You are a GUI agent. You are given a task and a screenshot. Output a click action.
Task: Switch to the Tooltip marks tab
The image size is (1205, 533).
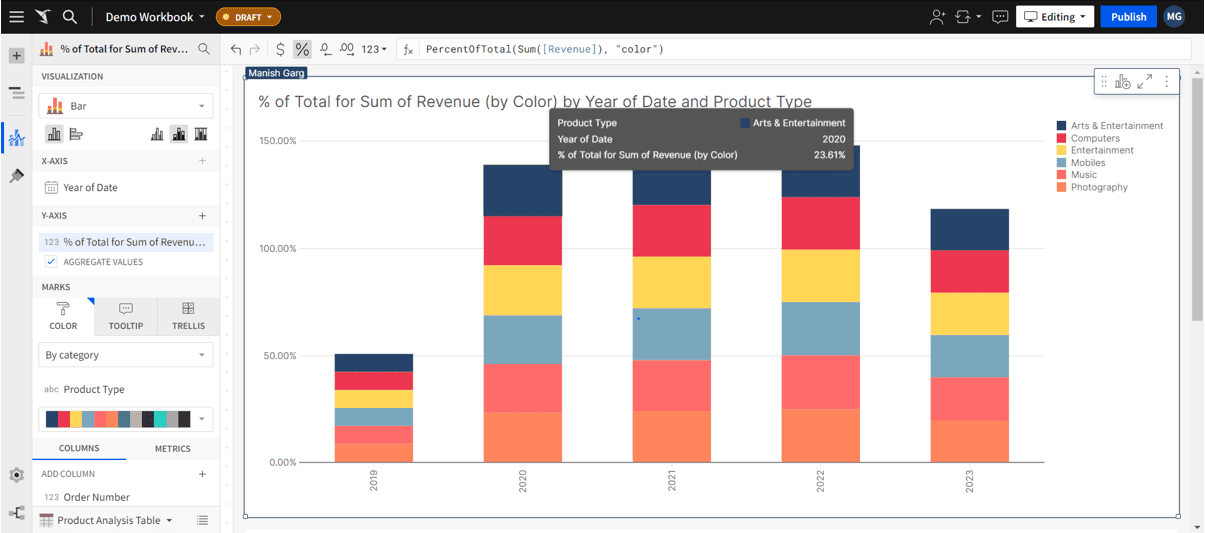126,316
